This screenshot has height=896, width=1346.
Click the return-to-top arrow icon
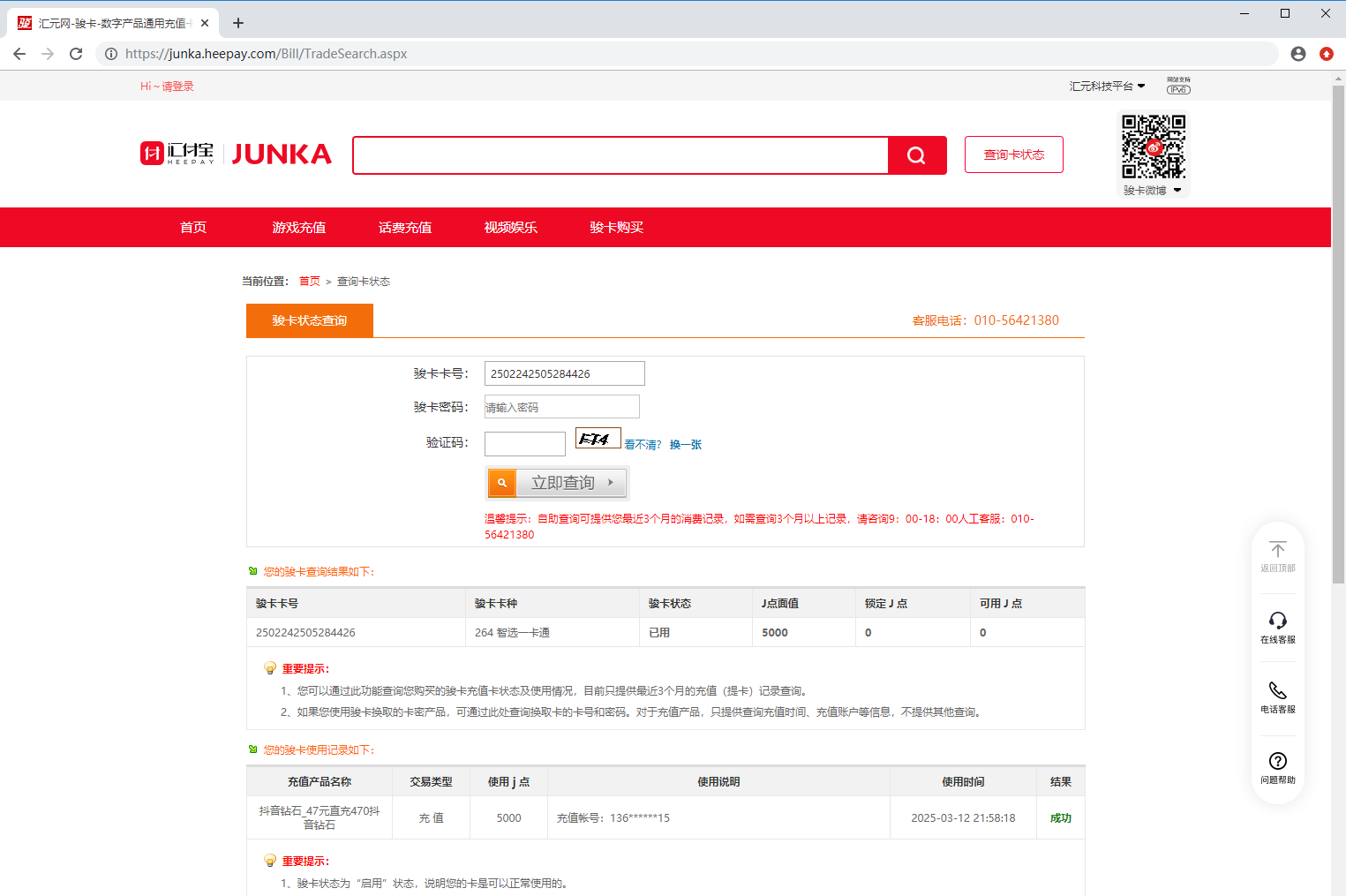pos(1277,549)
